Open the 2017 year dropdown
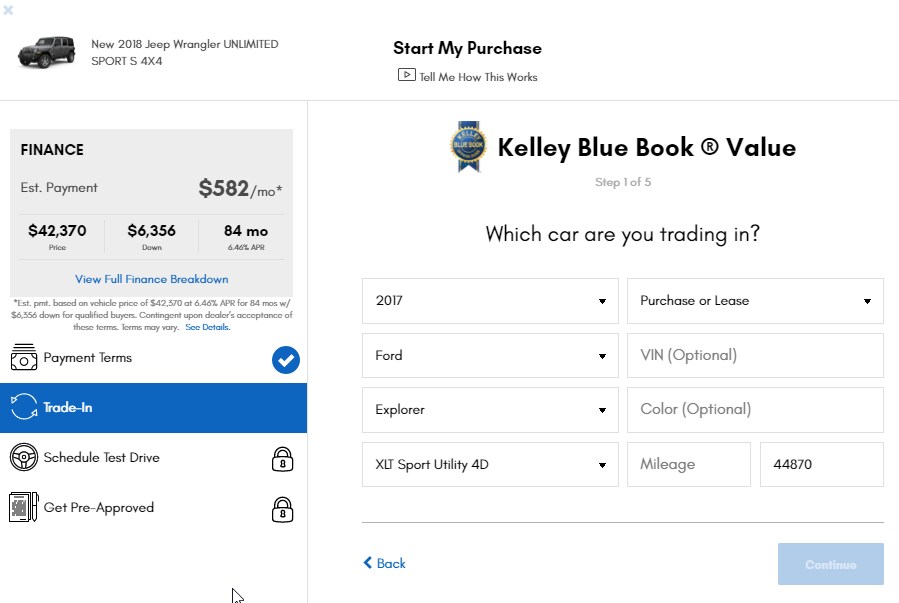The width and height of the screenshot is (899, 603). coord(490,301)
